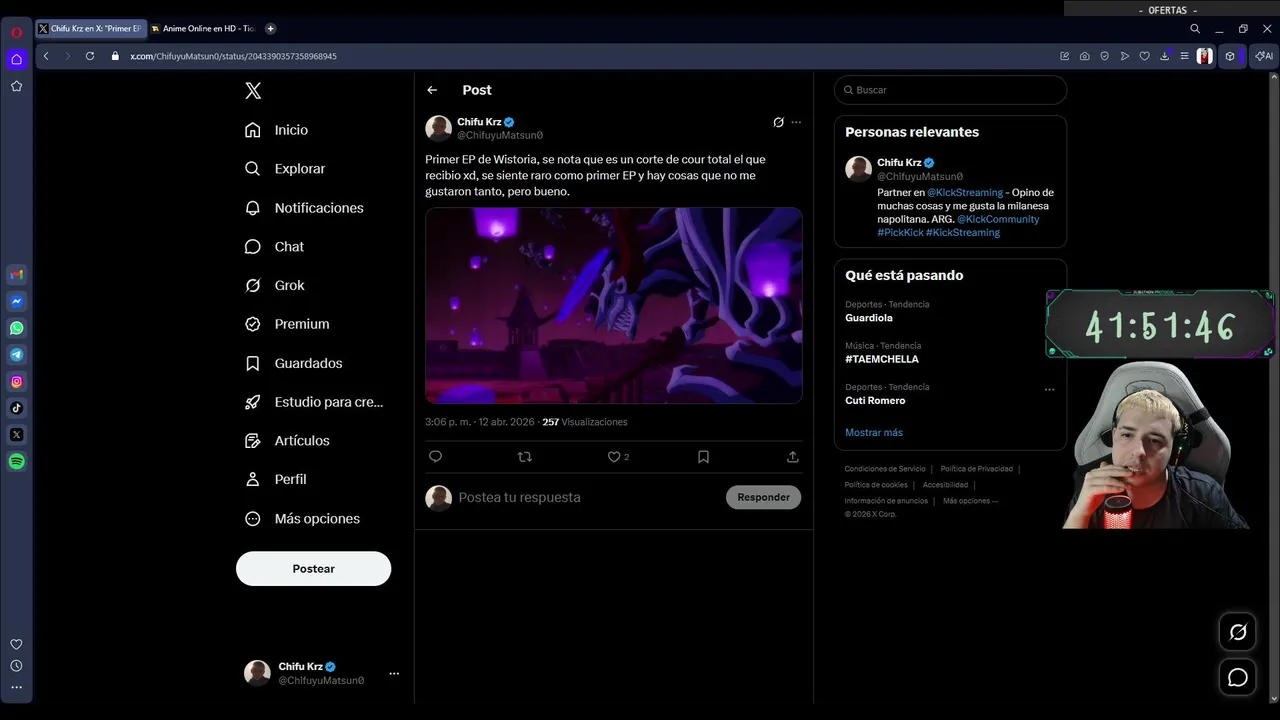
Task: Open Notificaciones in the navigation
Action: click(305, 208)
